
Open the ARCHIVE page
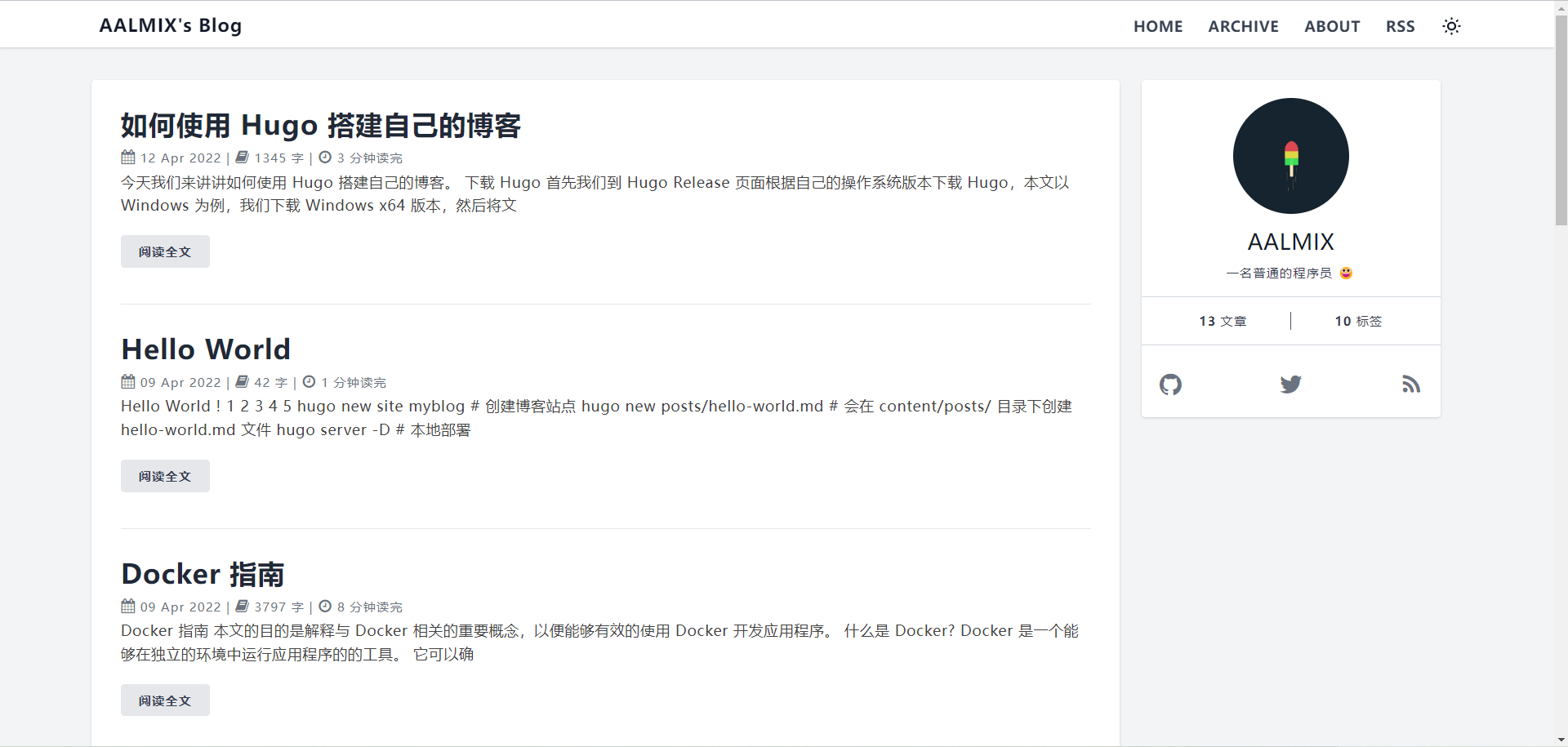[1243, 26]
